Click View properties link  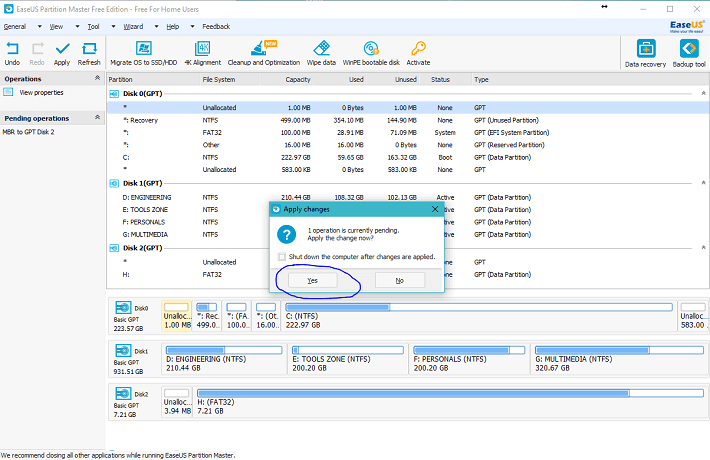tap(41, 92)
